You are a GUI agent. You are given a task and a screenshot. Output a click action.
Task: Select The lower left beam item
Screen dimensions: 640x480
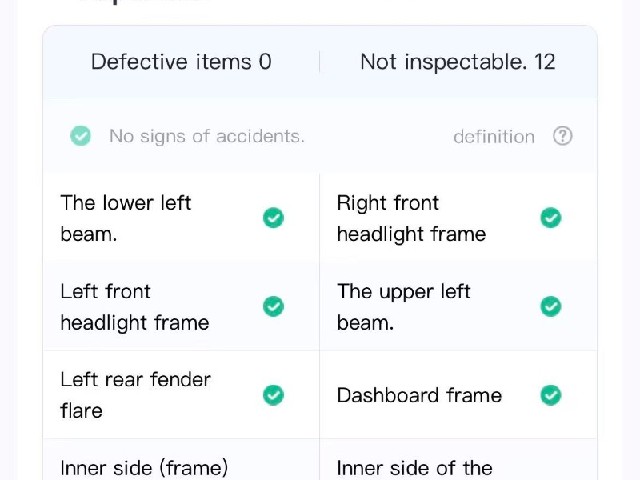pos(181,218)
